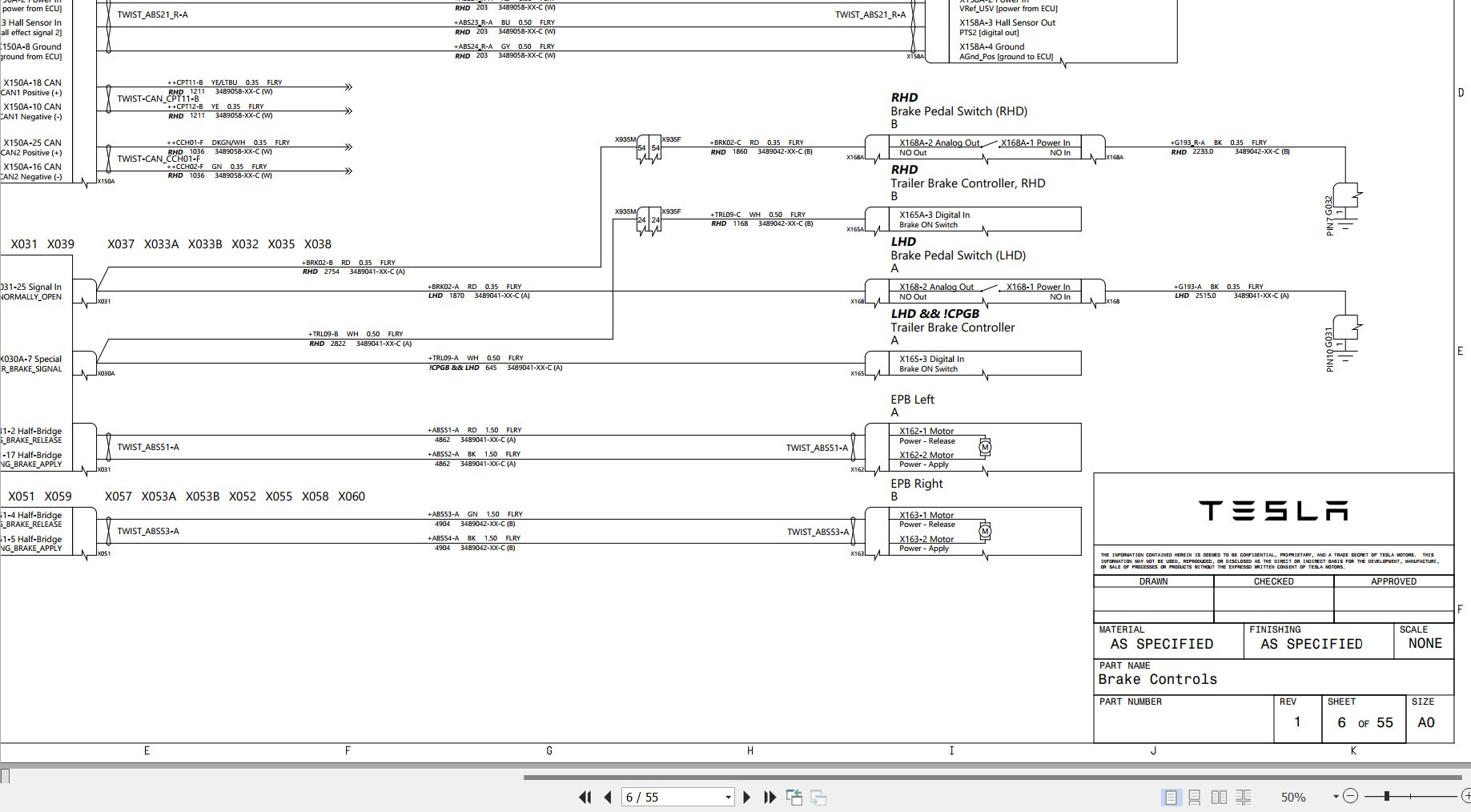
Task: Enable two-page side-by-side view
Action: click(1220, 797)
